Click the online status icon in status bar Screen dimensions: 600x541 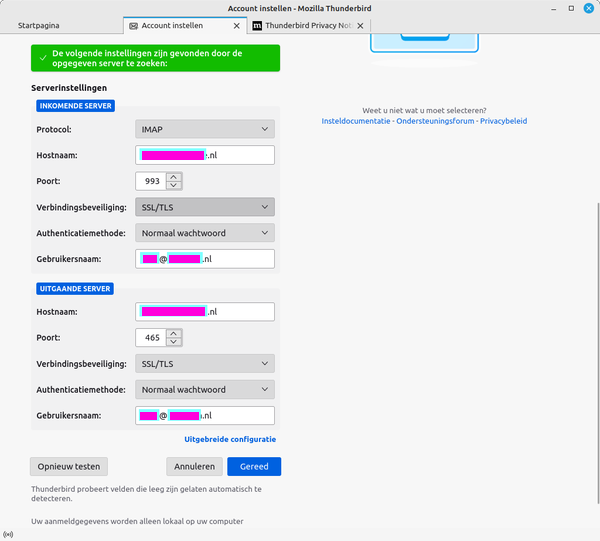pos(9,534)
